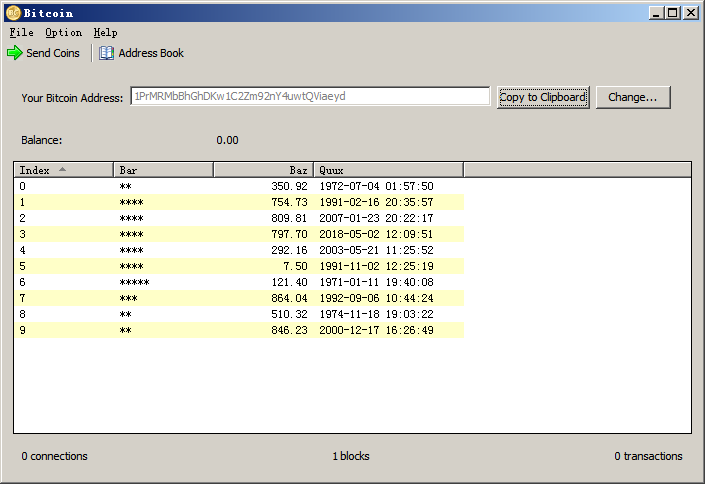The height and width of the screenshot is (484, 705).
Task: Click the 0.00 balance value
Action: point(228,140)
